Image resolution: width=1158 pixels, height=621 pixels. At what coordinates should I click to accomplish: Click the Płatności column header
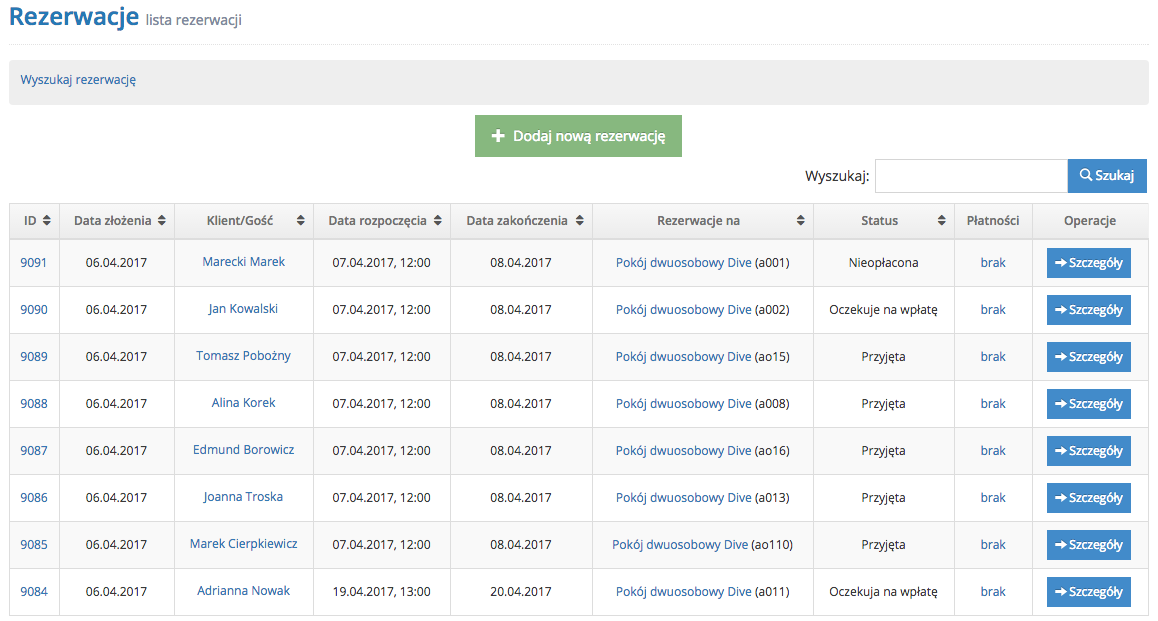[993, 221]
